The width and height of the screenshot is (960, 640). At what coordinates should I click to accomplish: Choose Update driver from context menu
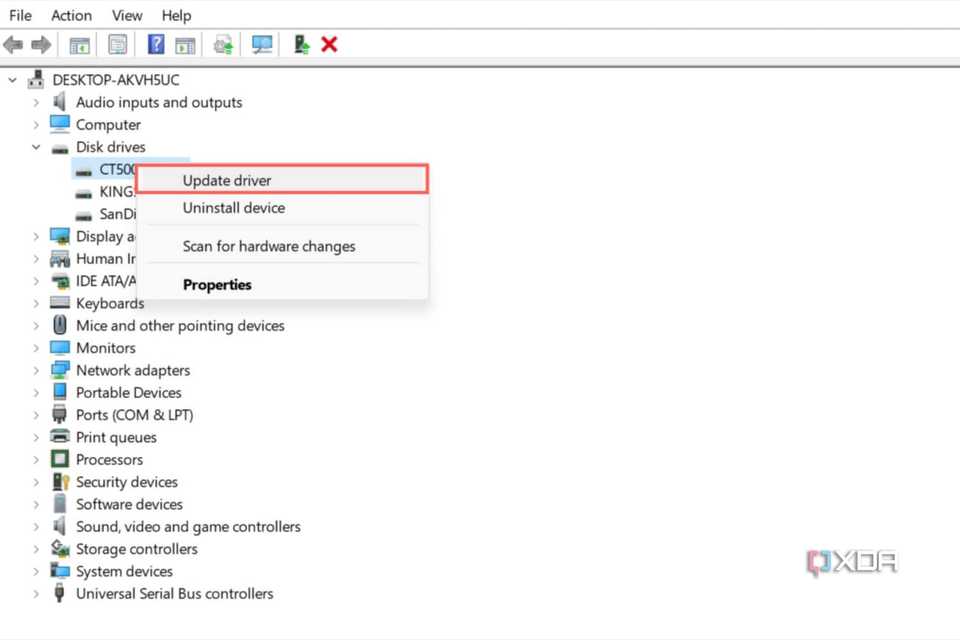pyautogui.click(x=282, y=179)
